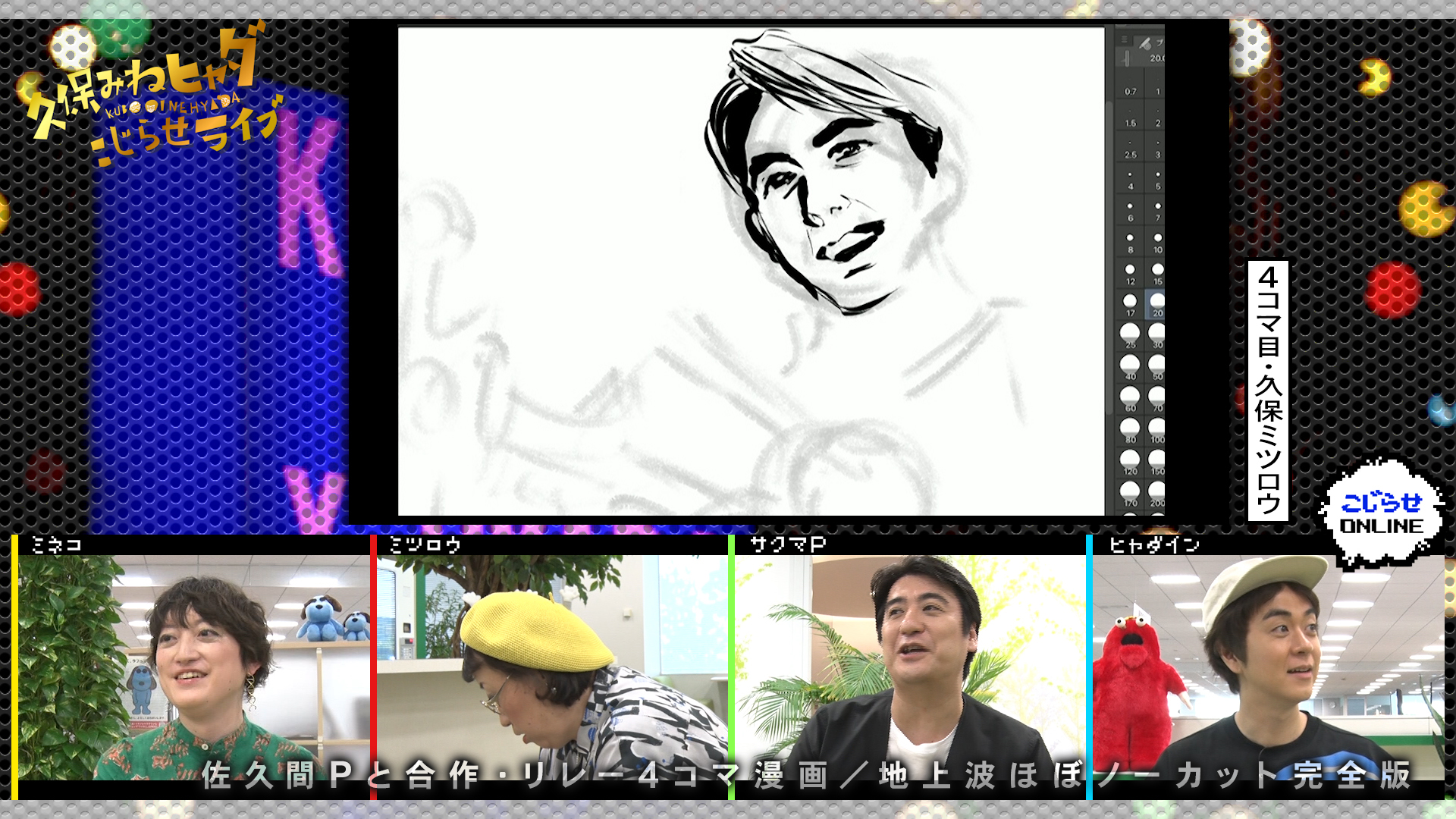Select brush size 8 preset
The height and width of the screenshot is (819, 1456).
coord(1130,240)
